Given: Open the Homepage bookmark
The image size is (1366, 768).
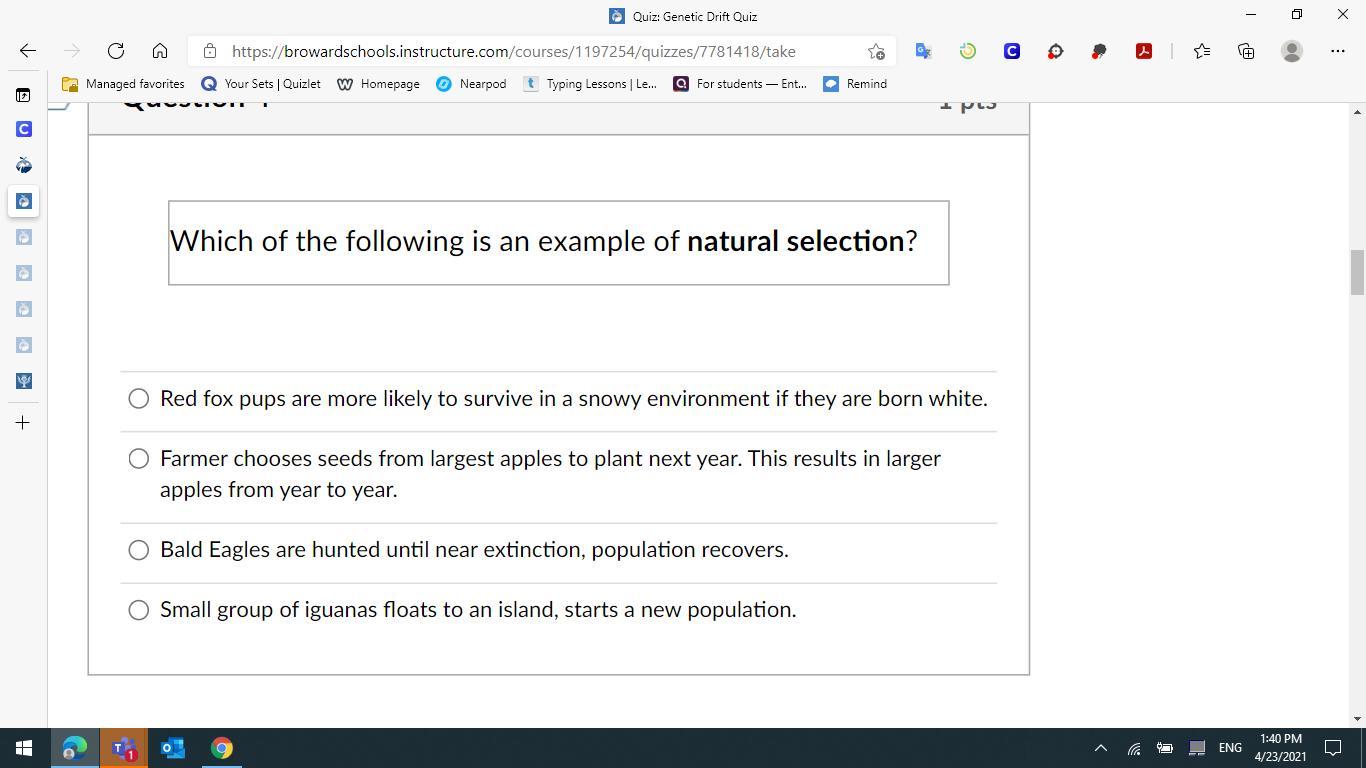Looking at the screenshot, I should [378, 84].
